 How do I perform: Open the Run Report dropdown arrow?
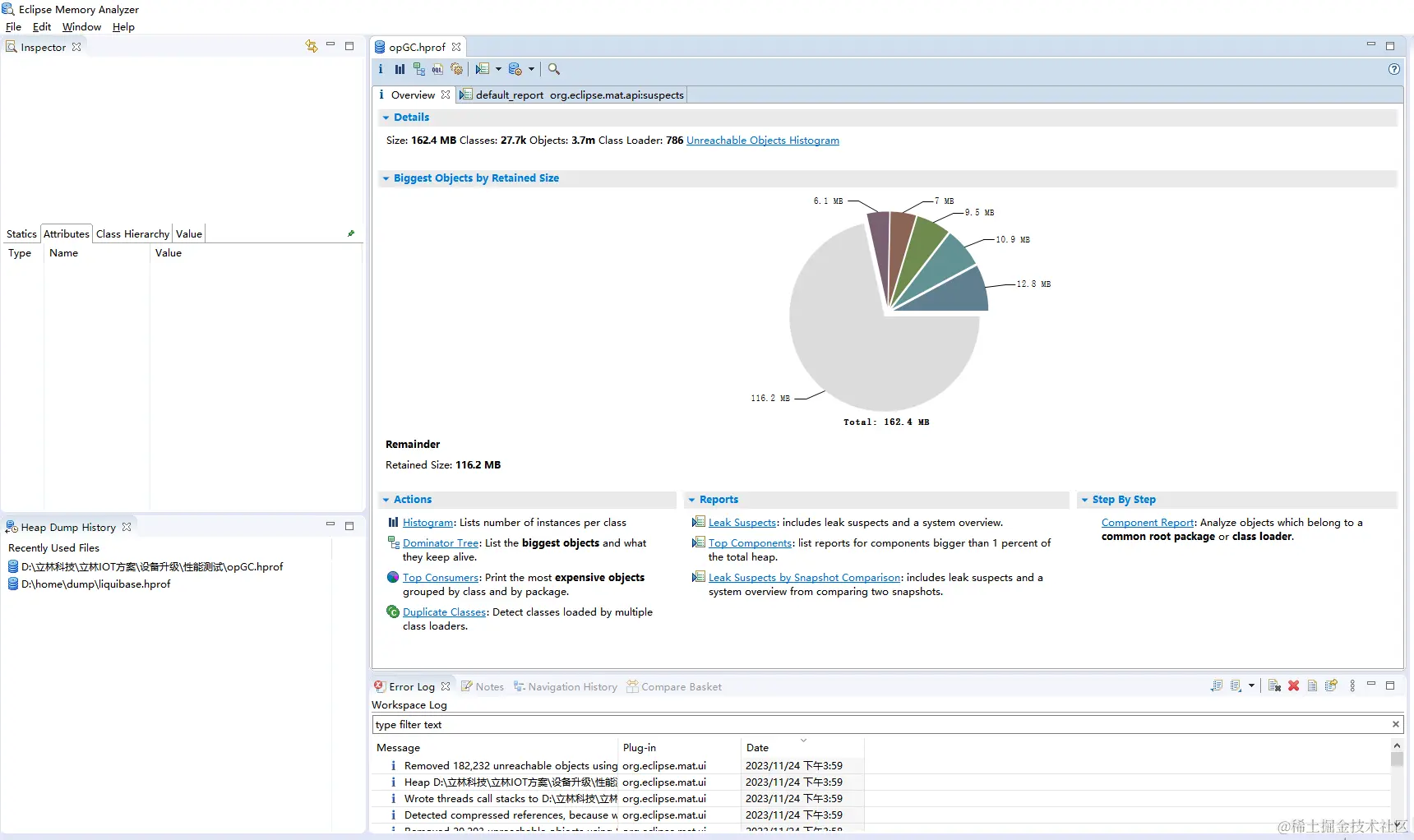click(498, 69)
